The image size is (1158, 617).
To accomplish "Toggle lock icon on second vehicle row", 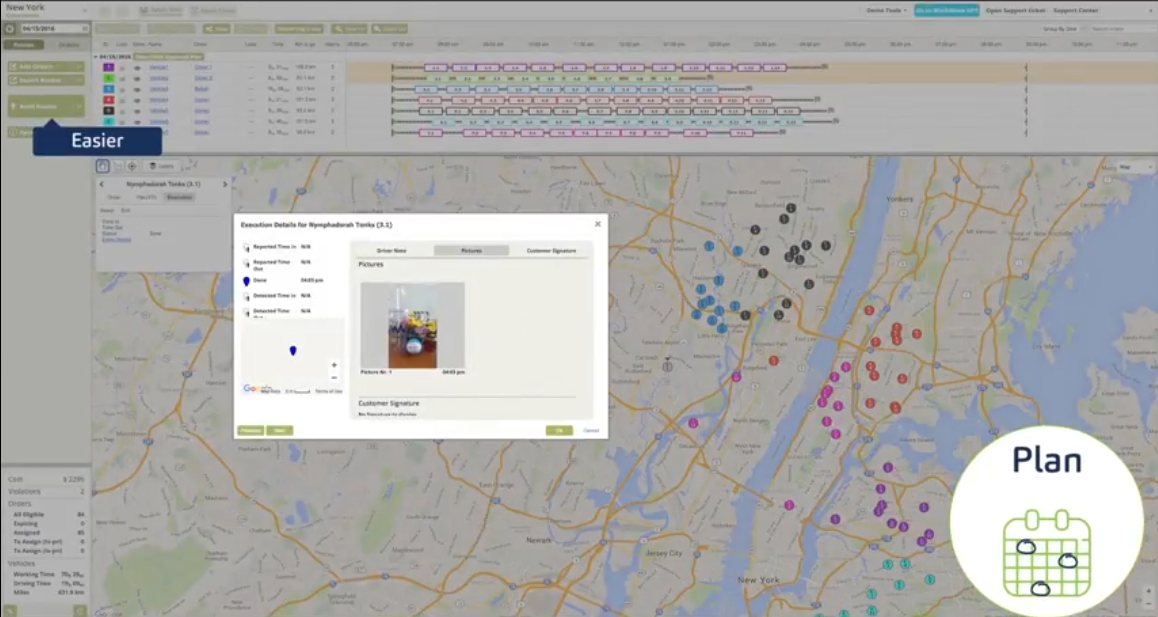I will point(123,78).
